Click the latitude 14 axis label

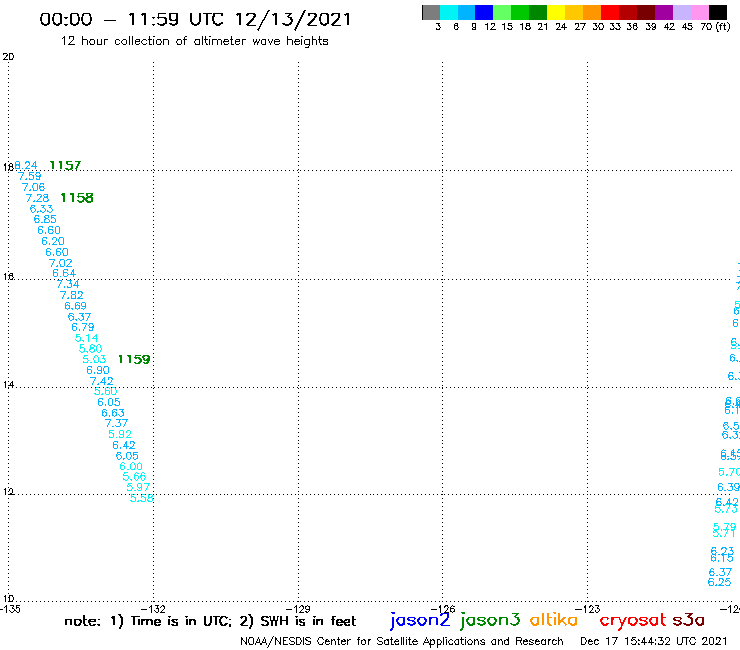point(8,385)
